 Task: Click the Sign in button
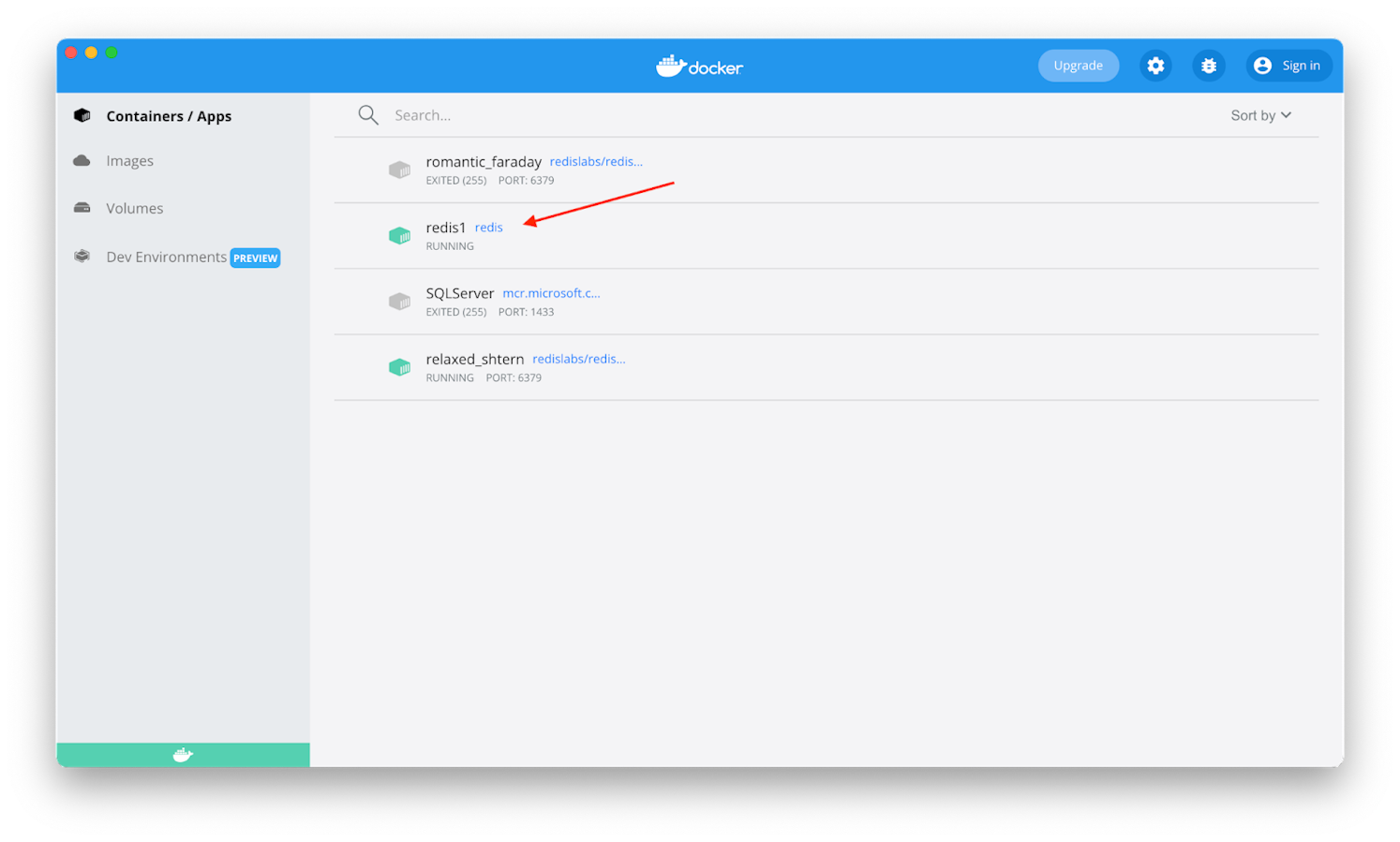pyautogui.click(x=1288, y=66)
